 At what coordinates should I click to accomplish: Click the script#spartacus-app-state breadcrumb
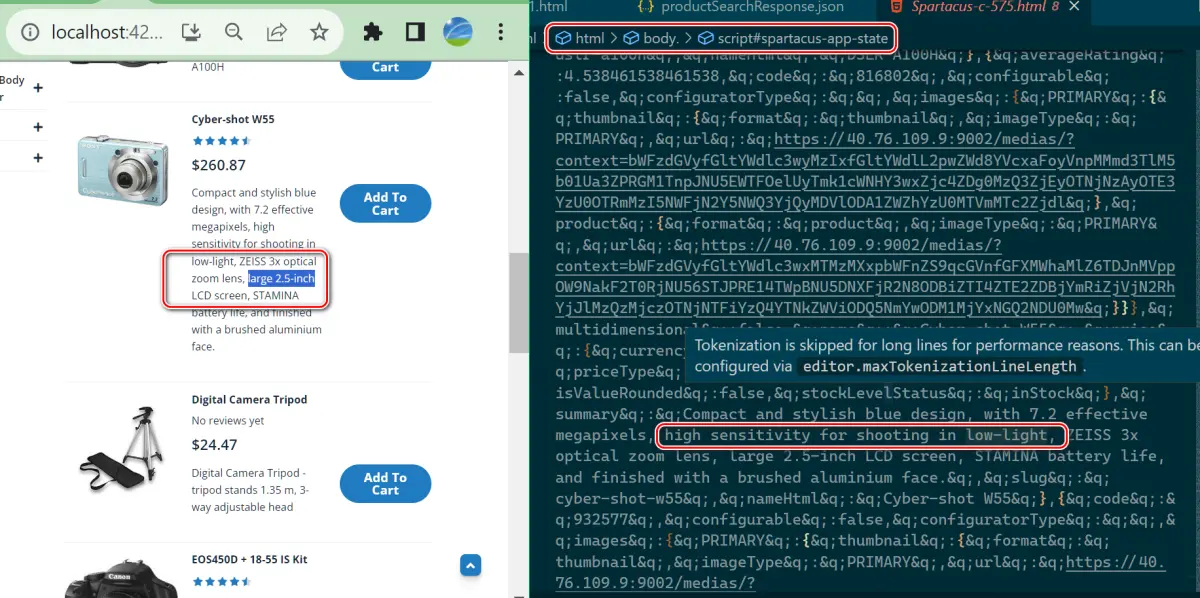pos(802,38)
